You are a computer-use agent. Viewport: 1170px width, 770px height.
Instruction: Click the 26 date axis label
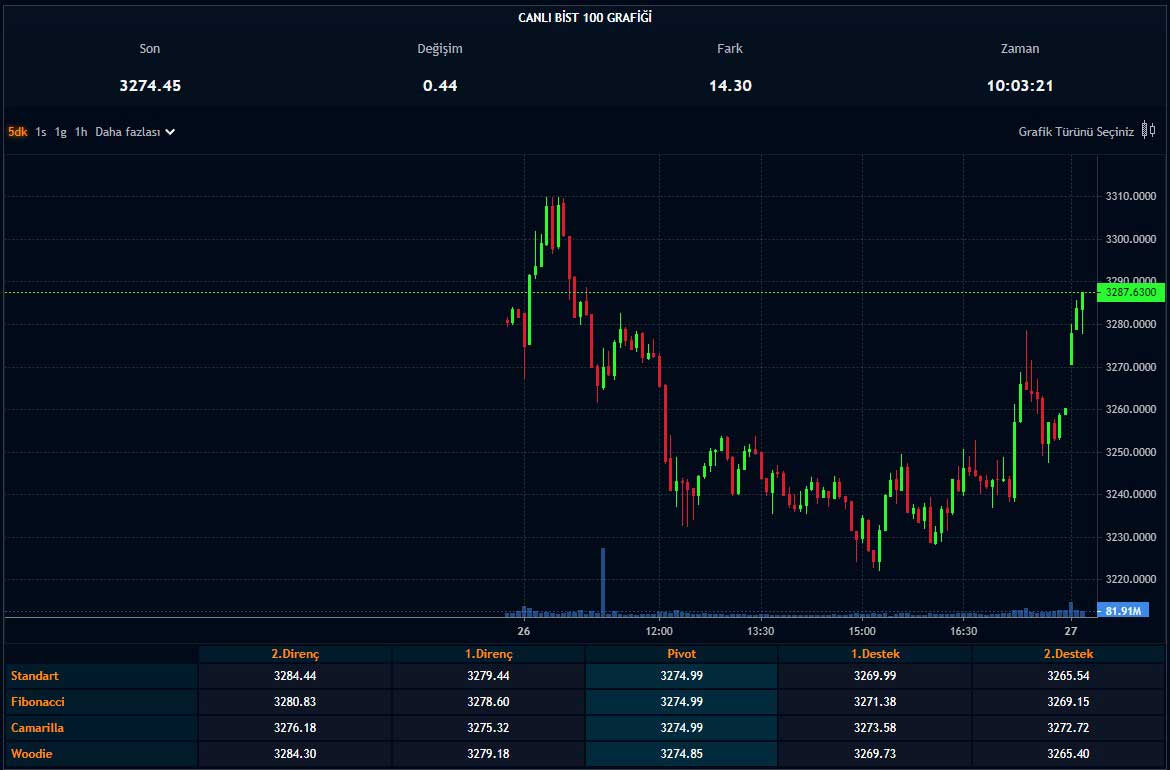click(x=524, y=631)
